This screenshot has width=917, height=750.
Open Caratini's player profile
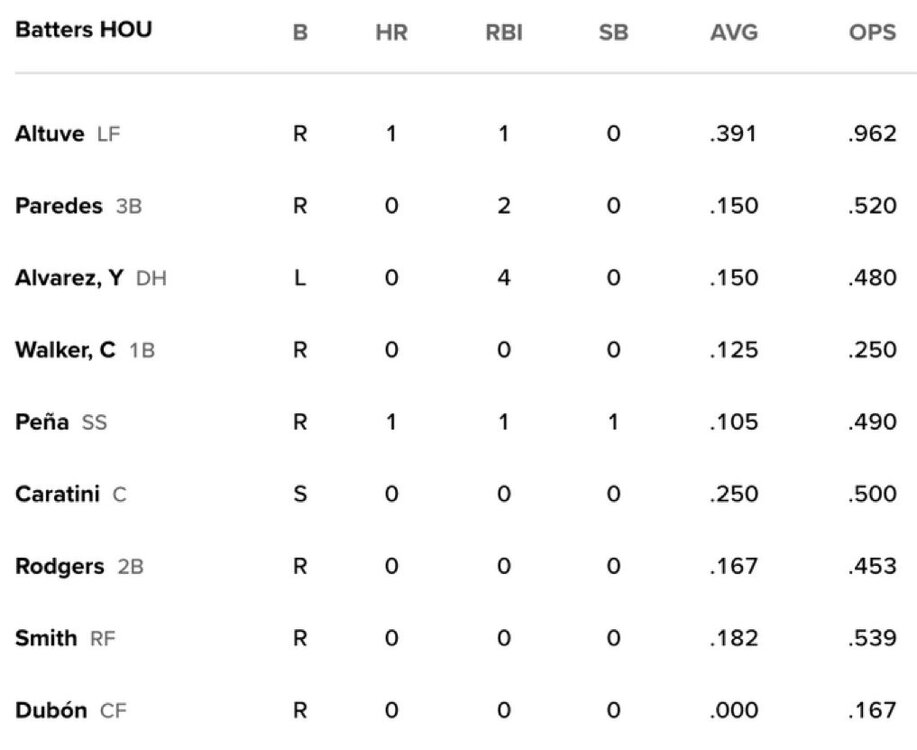coord(57,494)
